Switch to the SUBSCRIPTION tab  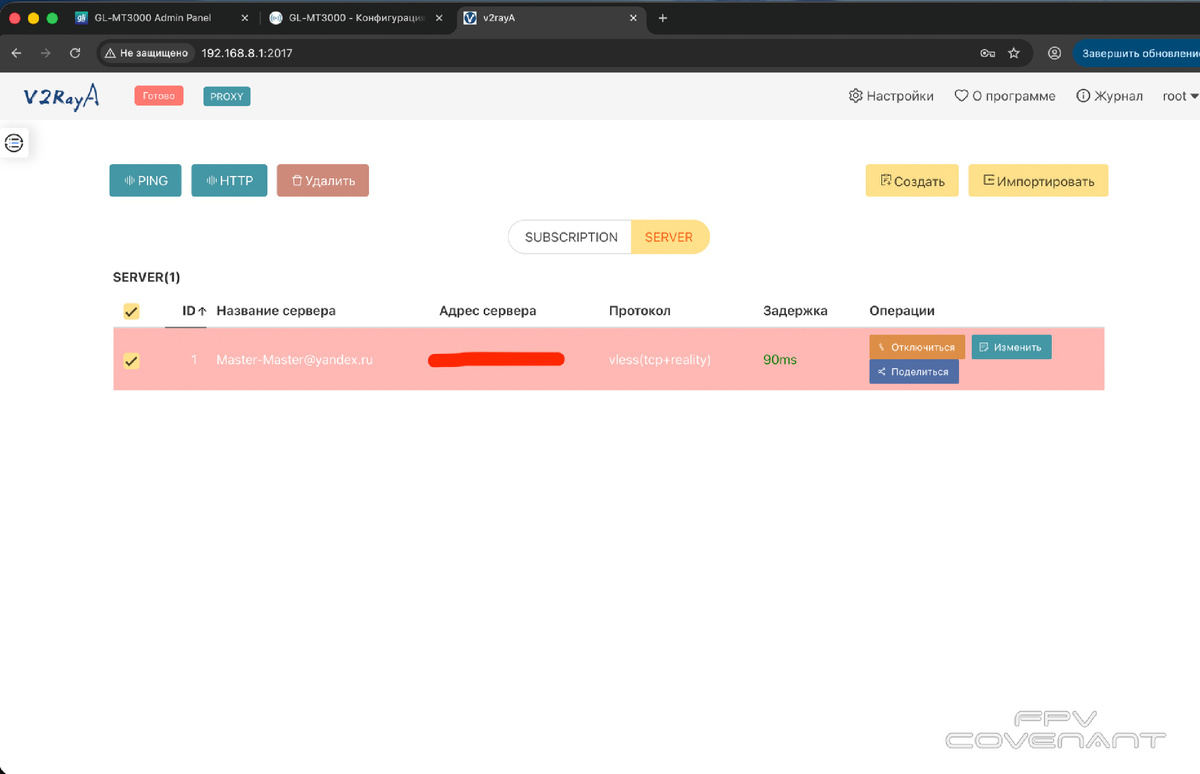tap(571, 237)
